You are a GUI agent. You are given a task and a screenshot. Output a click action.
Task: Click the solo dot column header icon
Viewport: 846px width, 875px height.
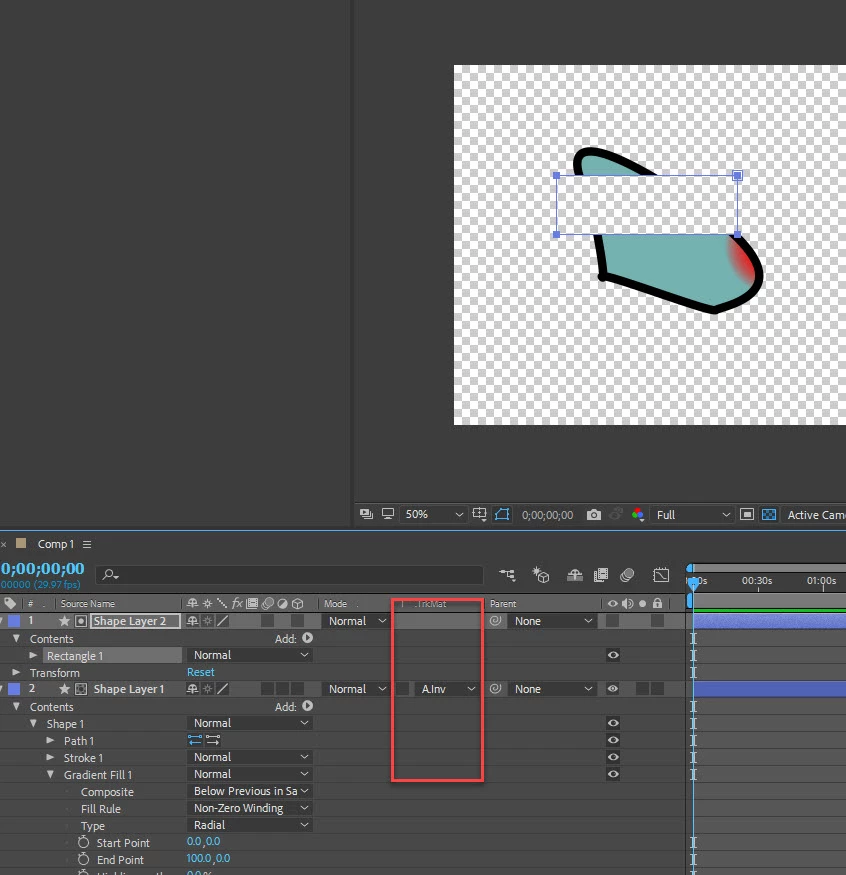click(642, 603)
